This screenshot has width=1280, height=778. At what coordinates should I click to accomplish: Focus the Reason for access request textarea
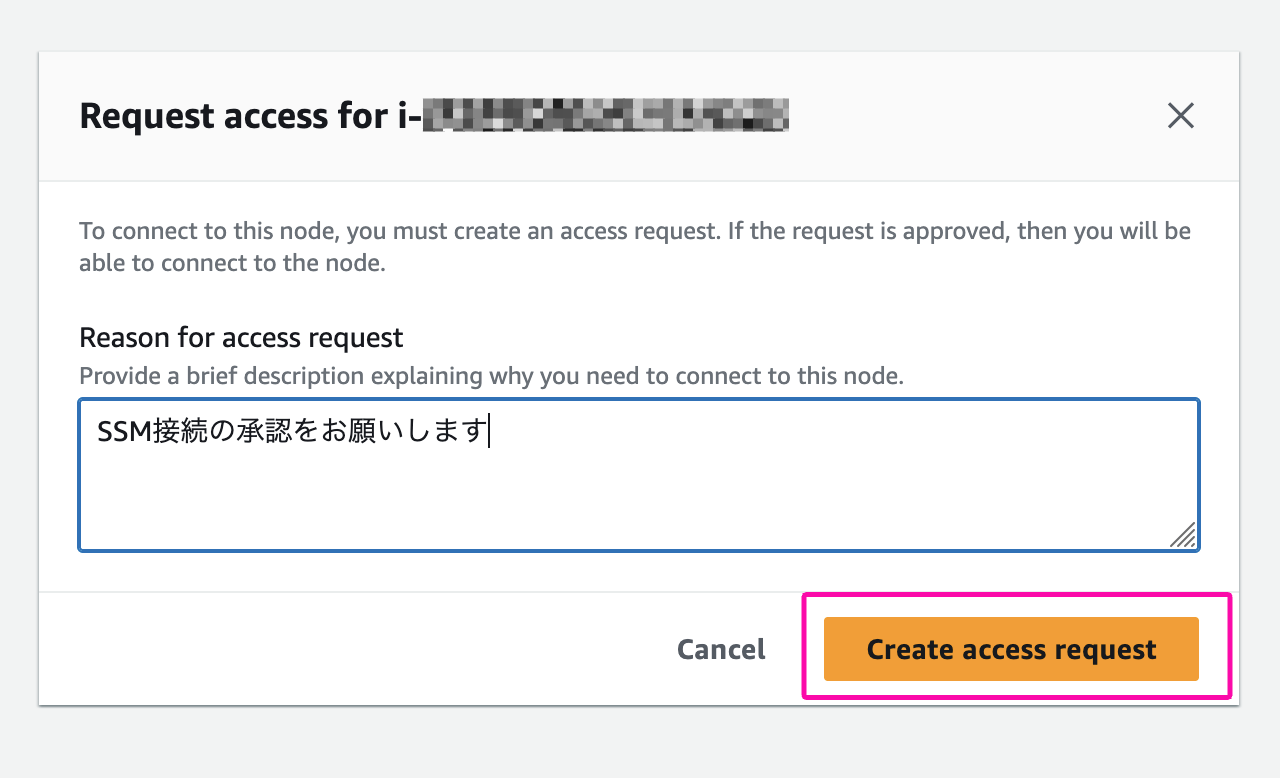tap(639, 475)
